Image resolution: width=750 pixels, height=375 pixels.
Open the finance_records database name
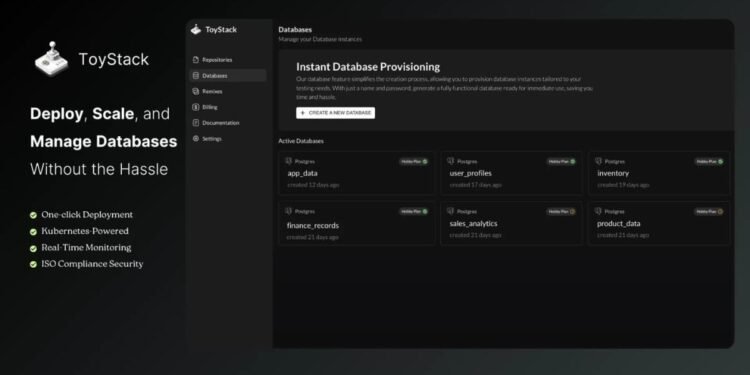(x=313, y=226)
